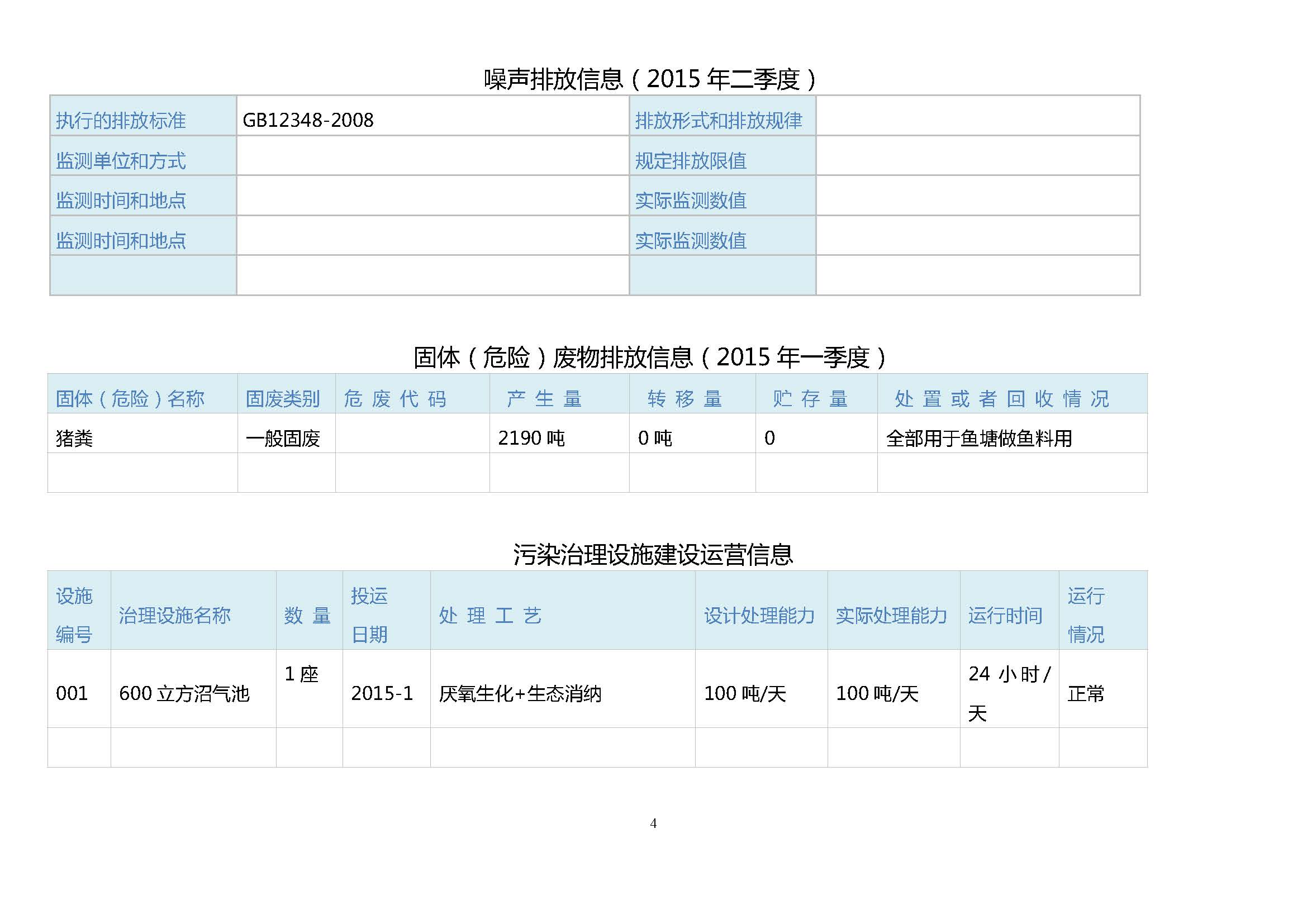Select the quantity 1 座
This screenshot has height=924, width=1307.
[301, 674]
